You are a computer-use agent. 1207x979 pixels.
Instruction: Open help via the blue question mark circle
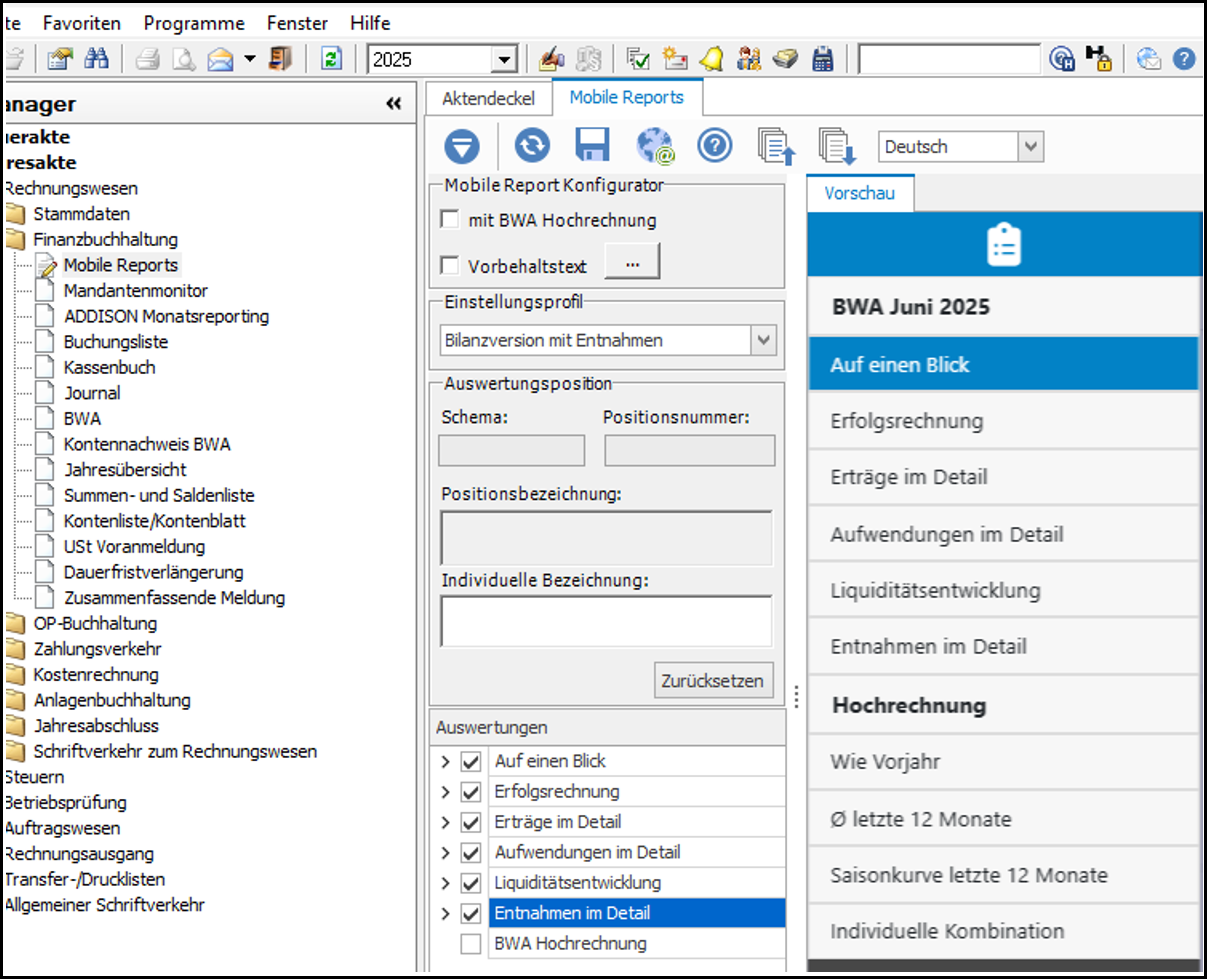tap(715, 146)
